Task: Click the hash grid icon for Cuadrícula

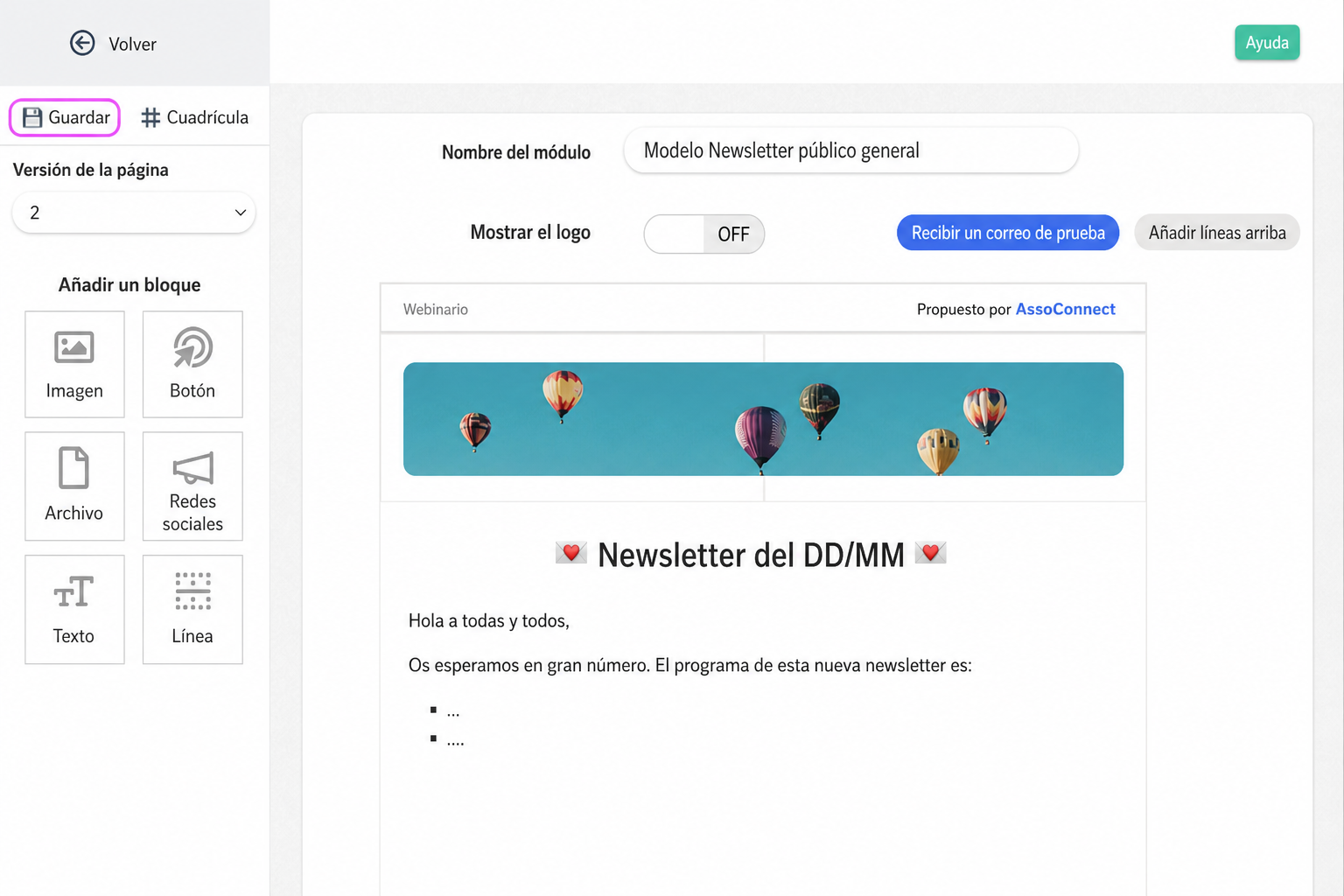Action: [150, 117]
